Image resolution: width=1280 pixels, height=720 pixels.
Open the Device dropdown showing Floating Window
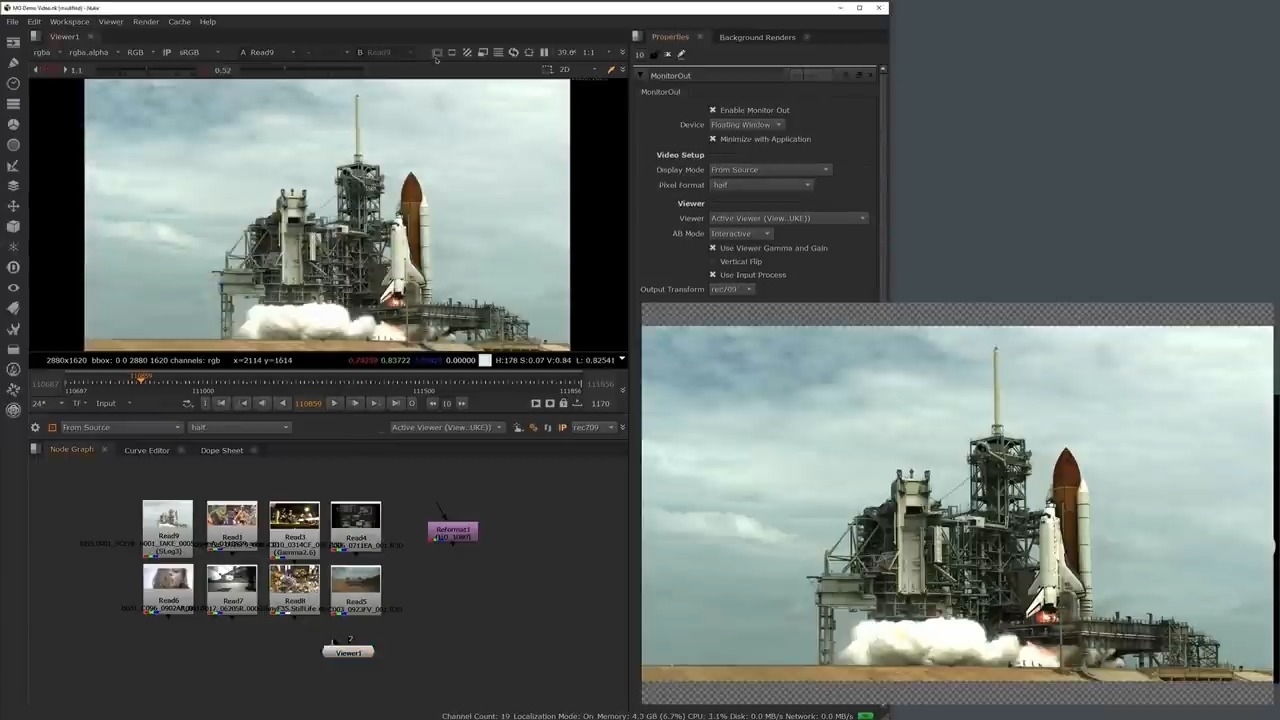tap(746, 125)
